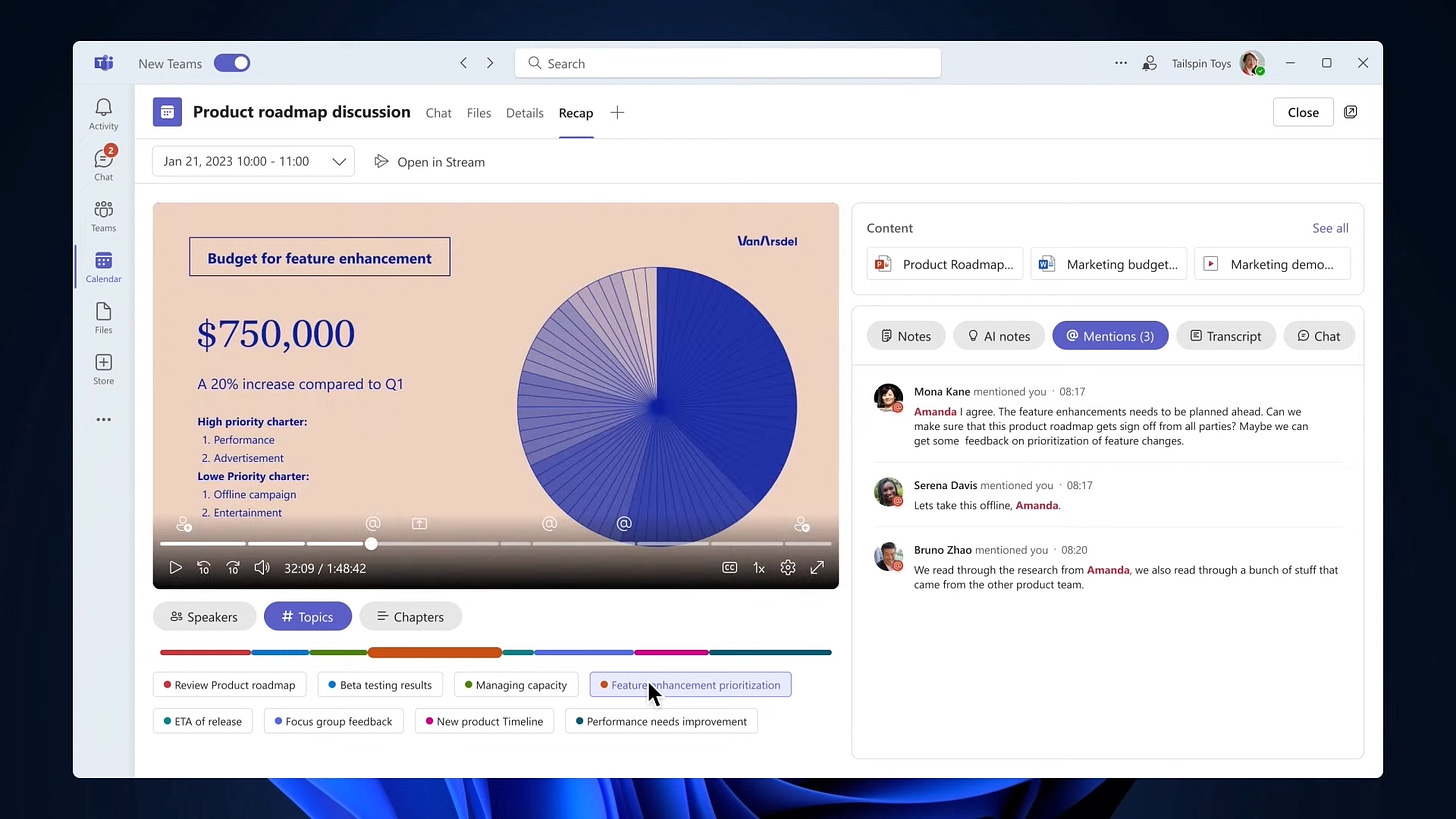Click the orange segment on topics timeline
This screenshot has width=1456, height=819.
pyautogui.click(x=434, y=653)
